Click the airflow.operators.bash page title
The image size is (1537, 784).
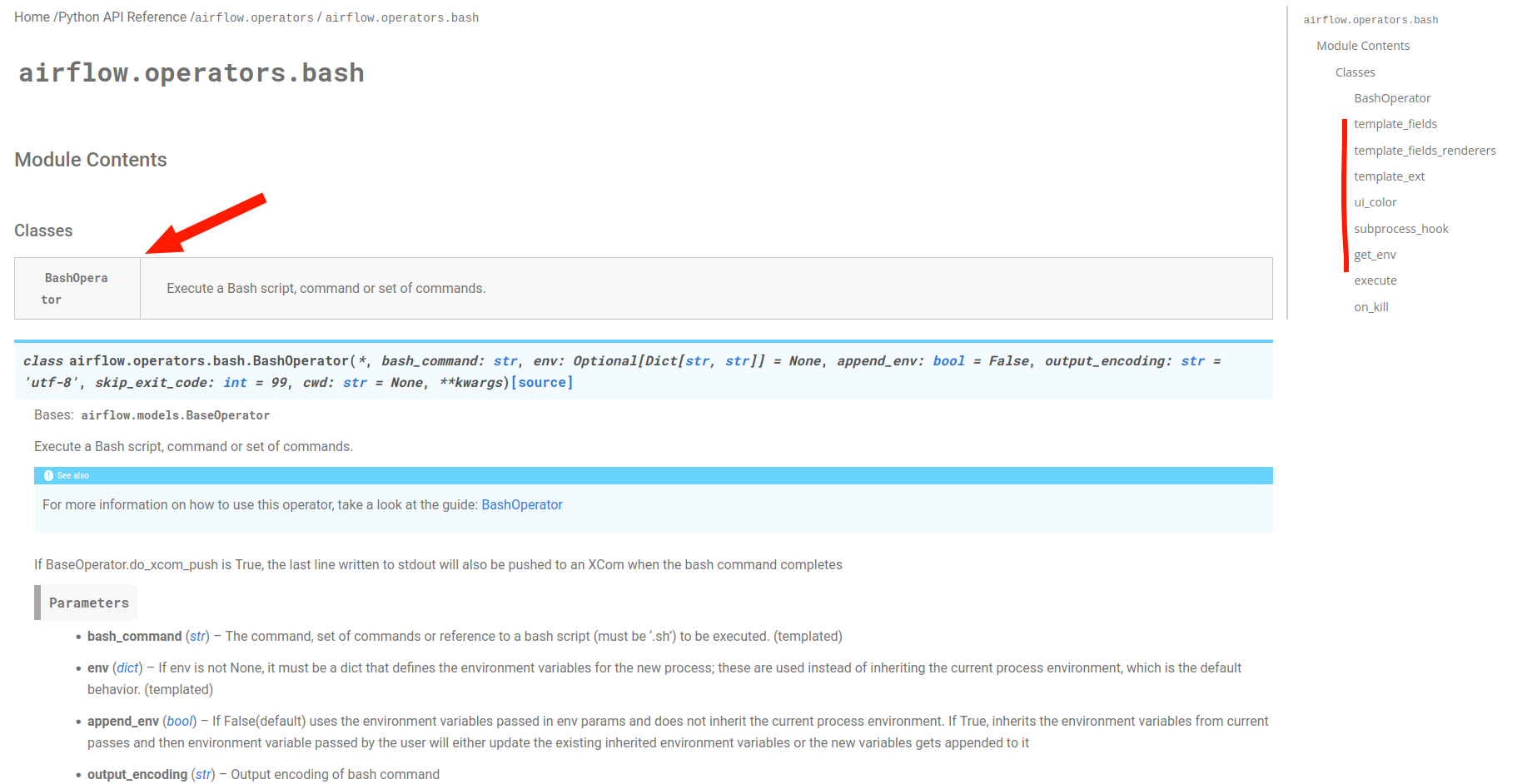[x=192, y=73]
